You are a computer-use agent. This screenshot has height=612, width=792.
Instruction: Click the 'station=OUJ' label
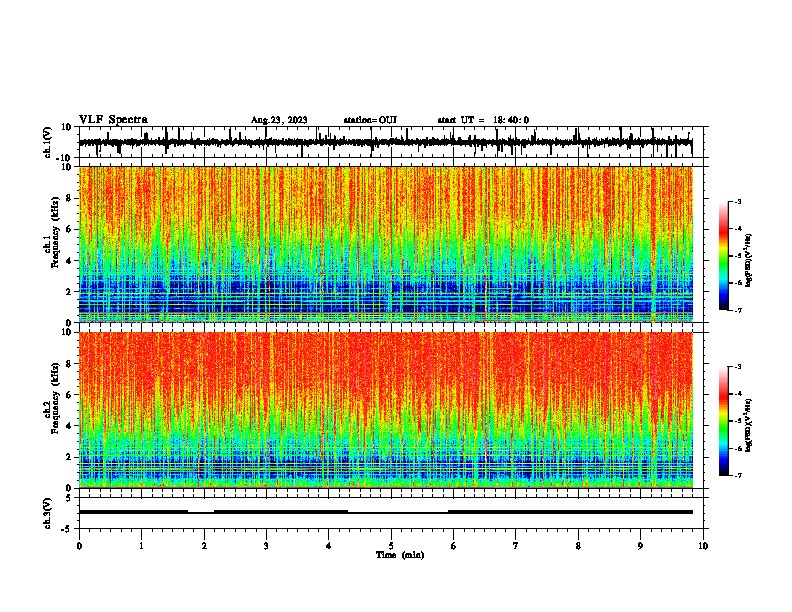(x=370, y=120)
